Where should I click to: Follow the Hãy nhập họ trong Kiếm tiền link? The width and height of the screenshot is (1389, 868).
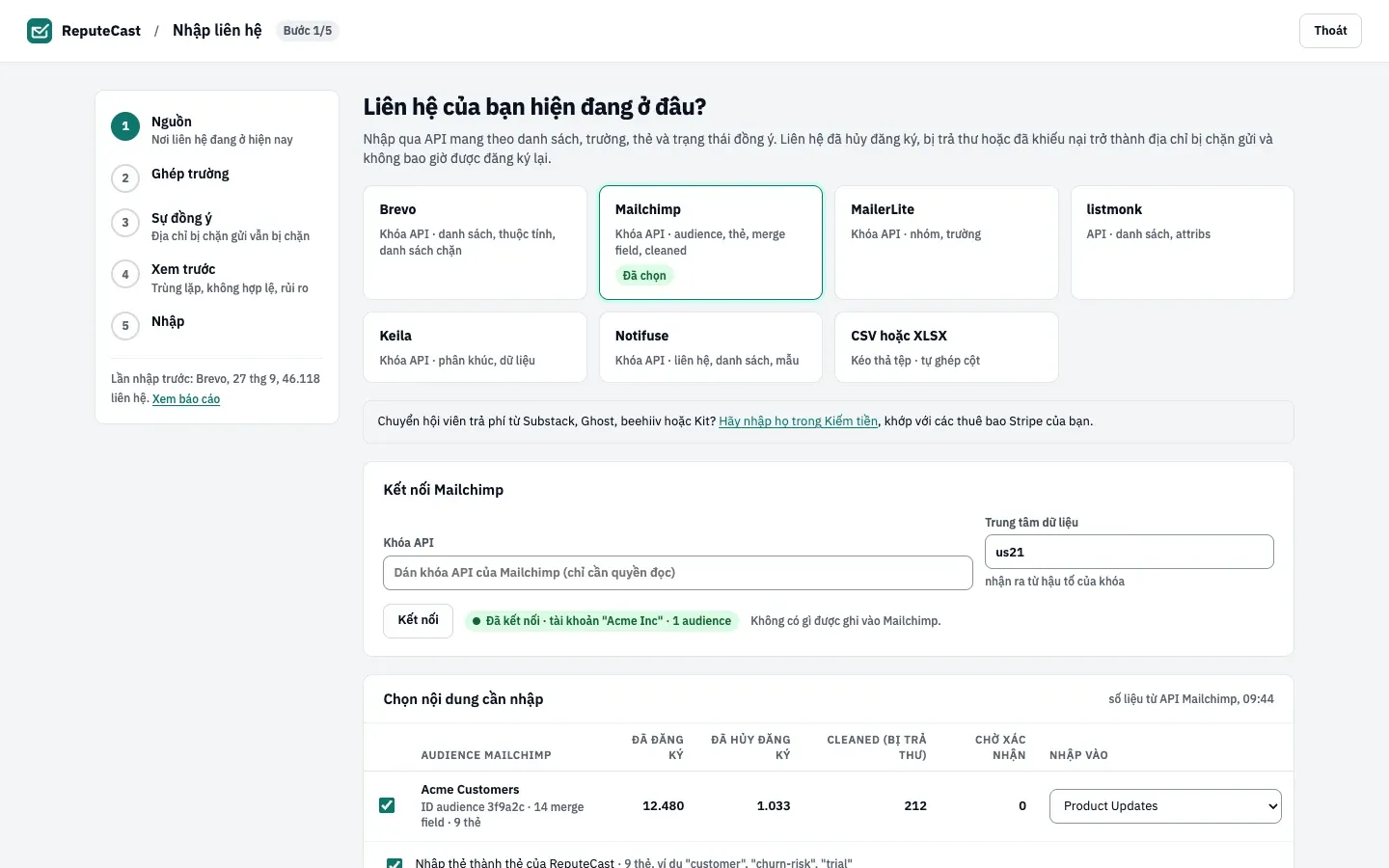[x=799, y=421]
